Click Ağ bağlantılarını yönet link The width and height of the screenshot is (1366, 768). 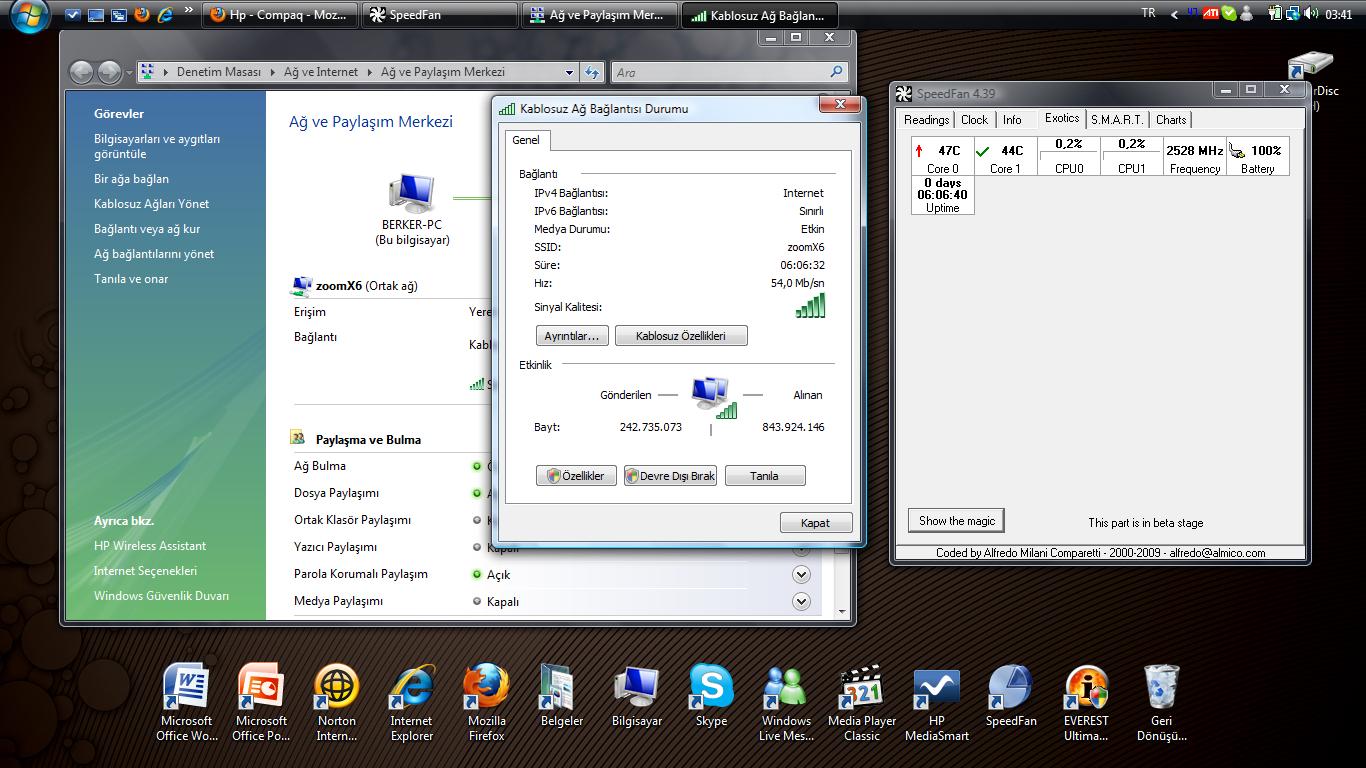[154, 254]
